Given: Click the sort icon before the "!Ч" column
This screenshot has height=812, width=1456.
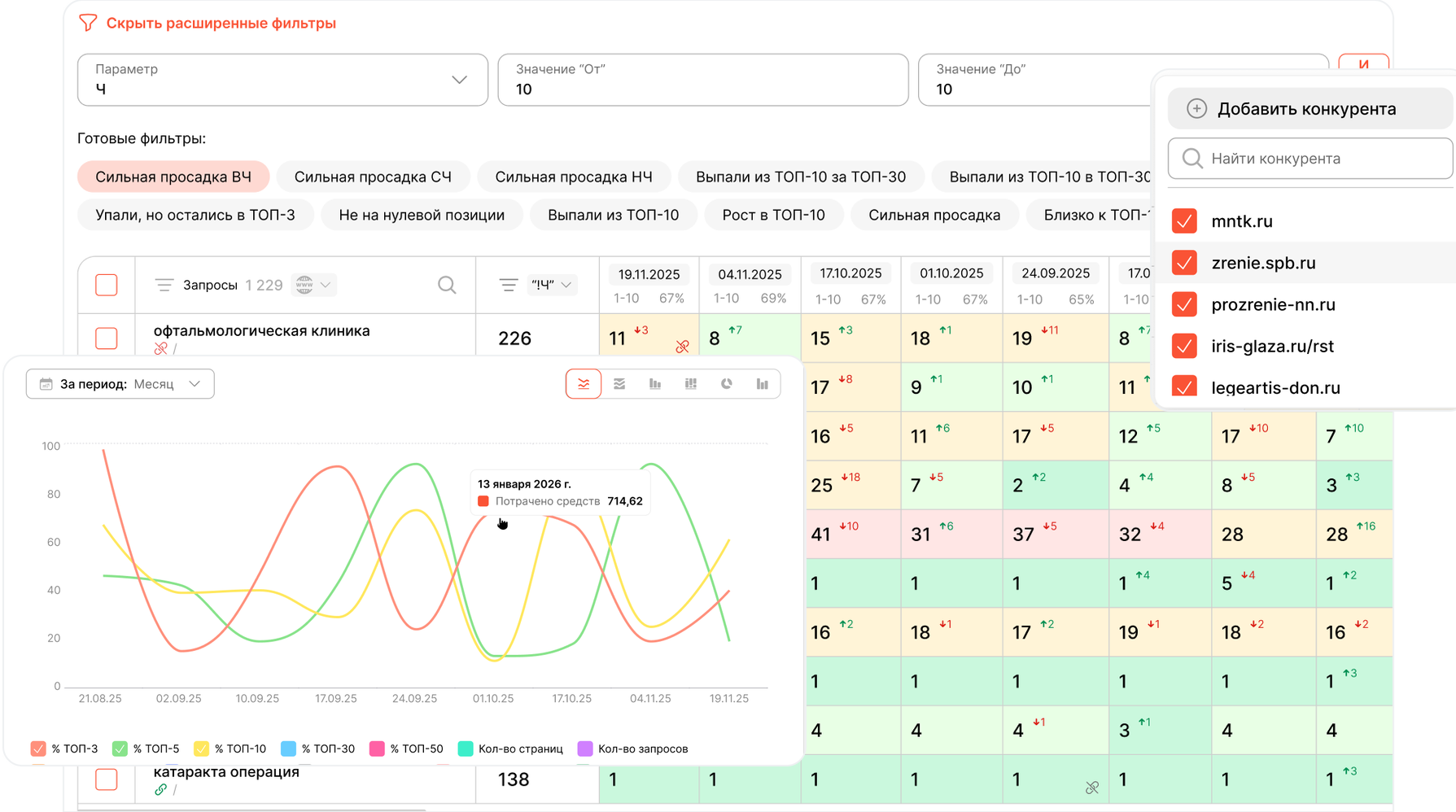Looking at the screenshot, I should click(509, 285).
